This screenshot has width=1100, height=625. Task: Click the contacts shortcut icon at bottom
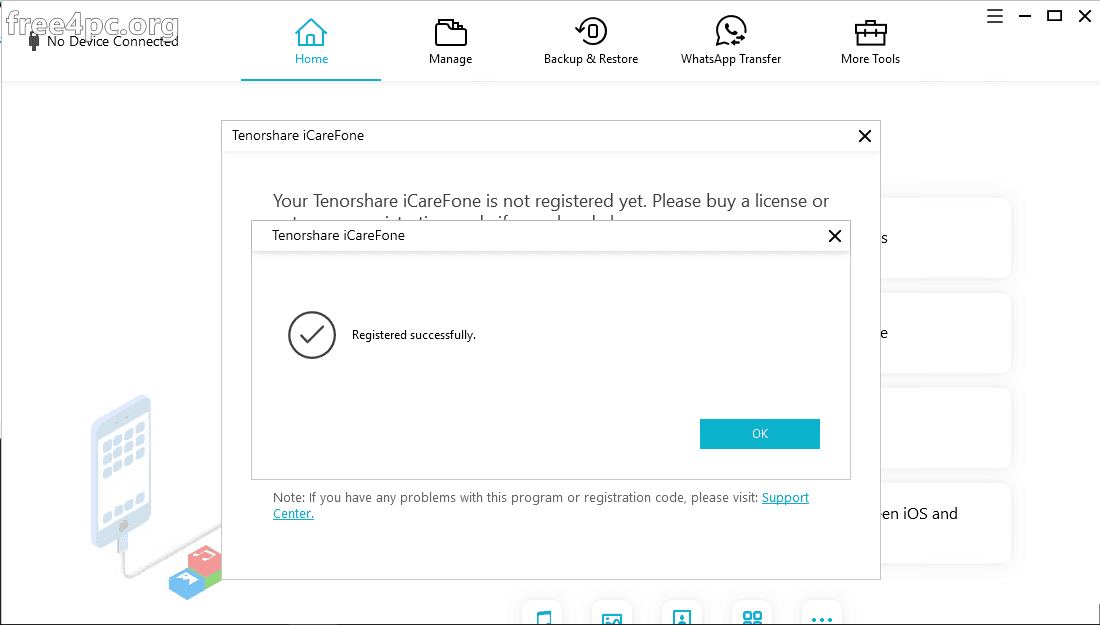(x=682, y=617)
